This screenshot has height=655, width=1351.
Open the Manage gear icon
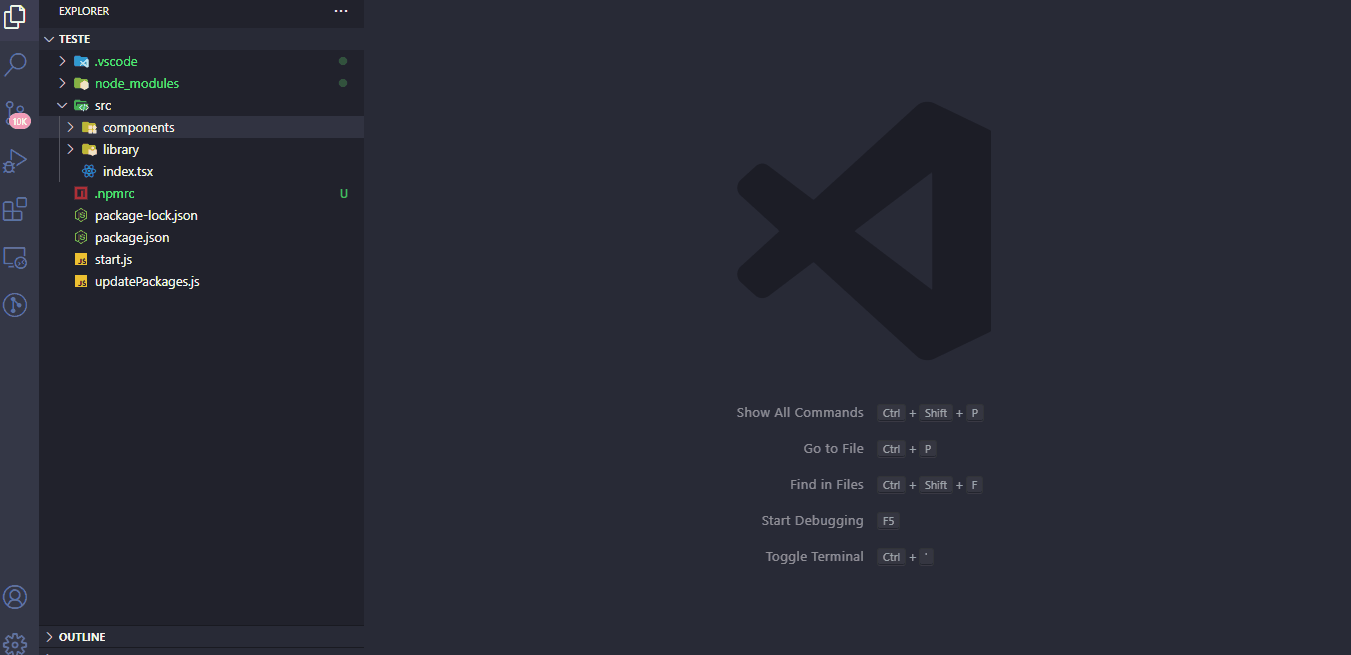(15, 643)
